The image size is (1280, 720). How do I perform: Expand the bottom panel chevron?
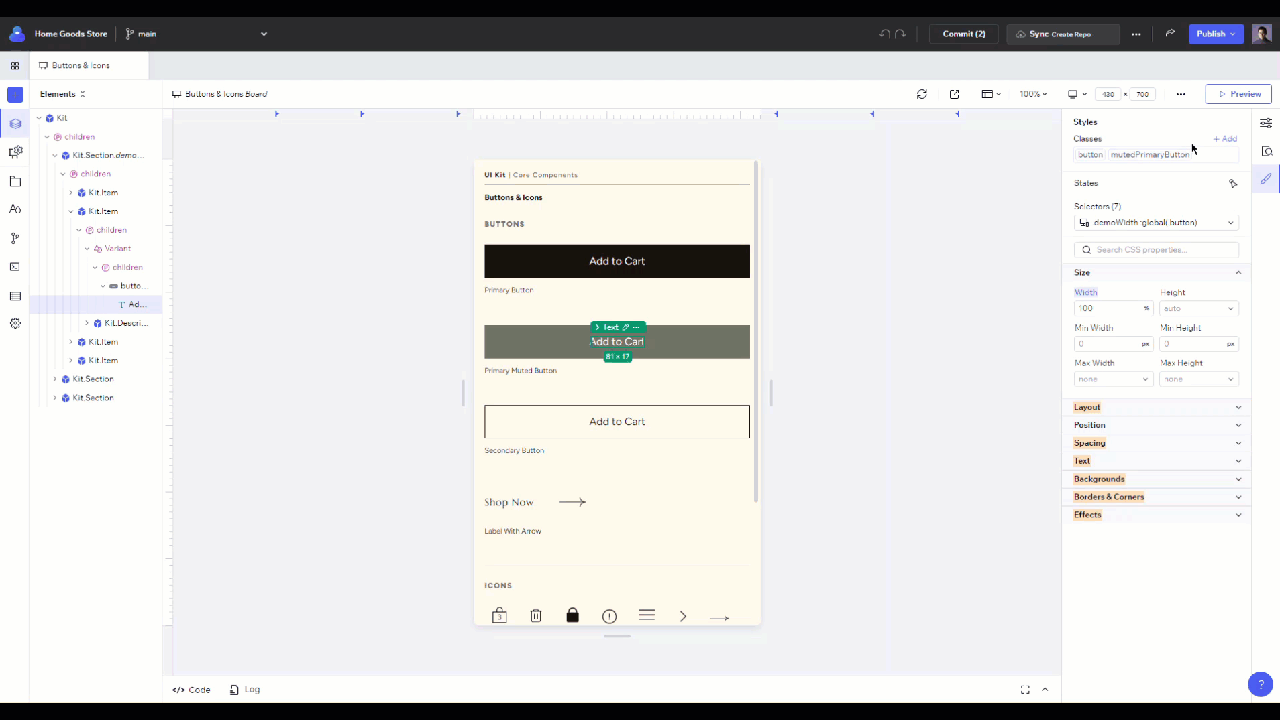pos(1045,690)
